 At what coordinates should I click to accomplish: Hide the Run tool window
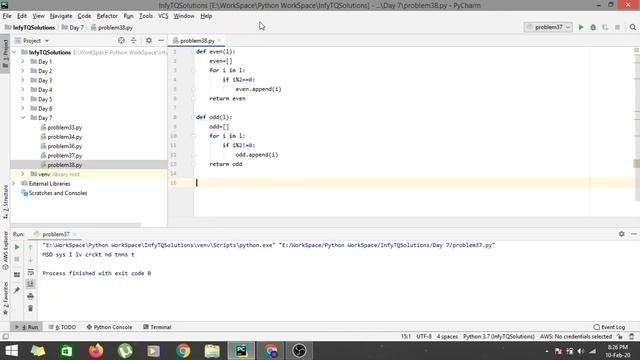pyautogui.click(x=634, y=234)
